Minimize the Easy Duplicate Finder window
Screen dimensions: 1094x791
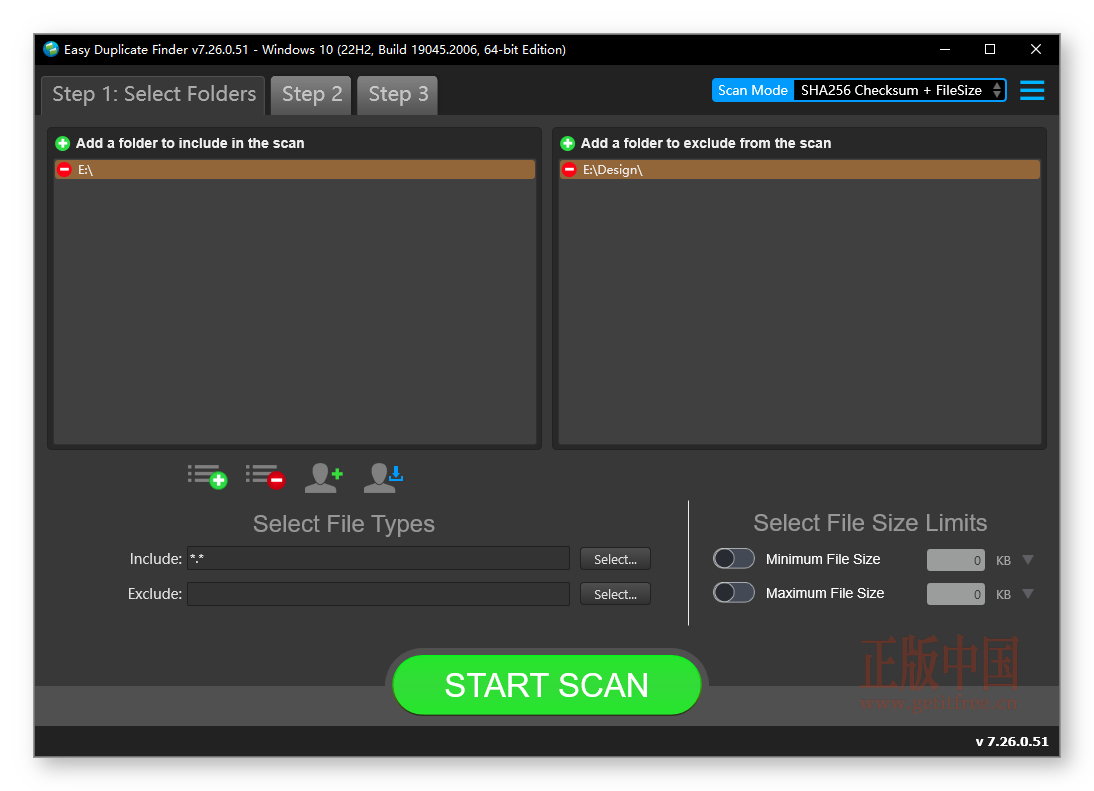click(x=945, y=50)
